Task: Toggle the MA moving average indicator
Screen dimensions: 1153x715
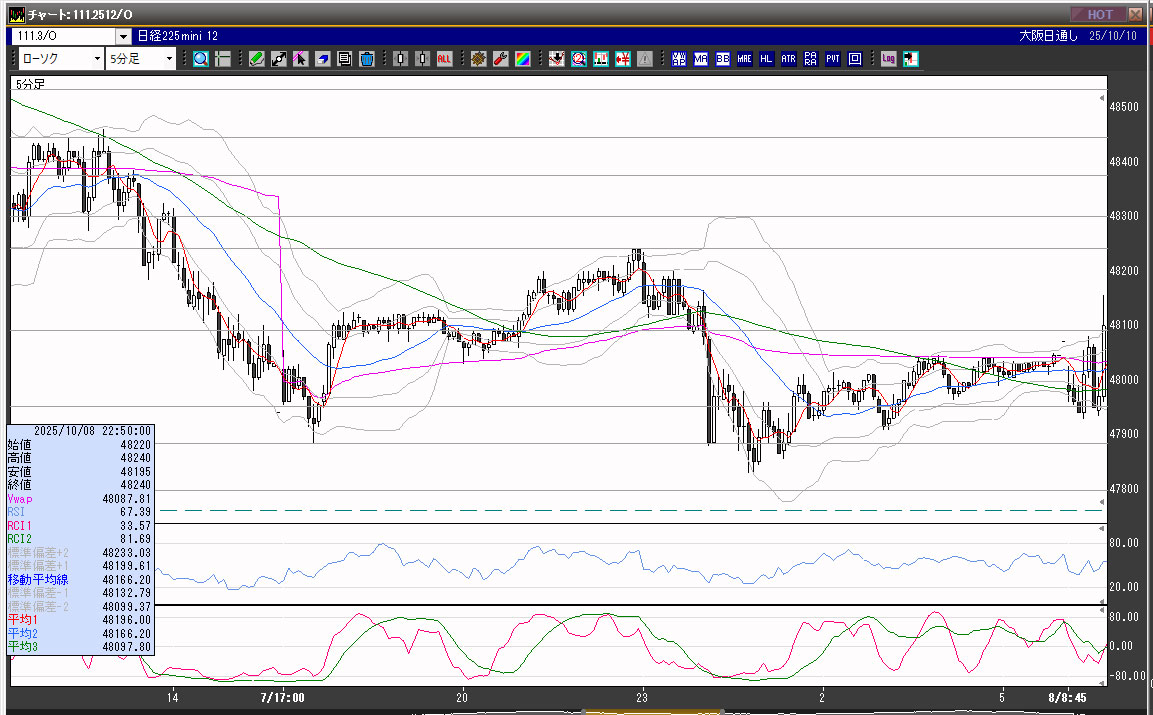Action: point(701,59)
